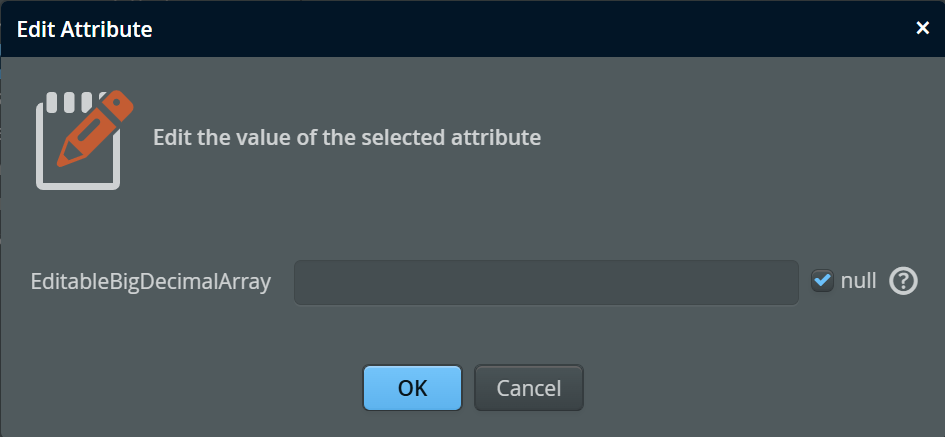
Task: Select the disabled array text box
Action: pyautogui.click(x=545, y=283)
